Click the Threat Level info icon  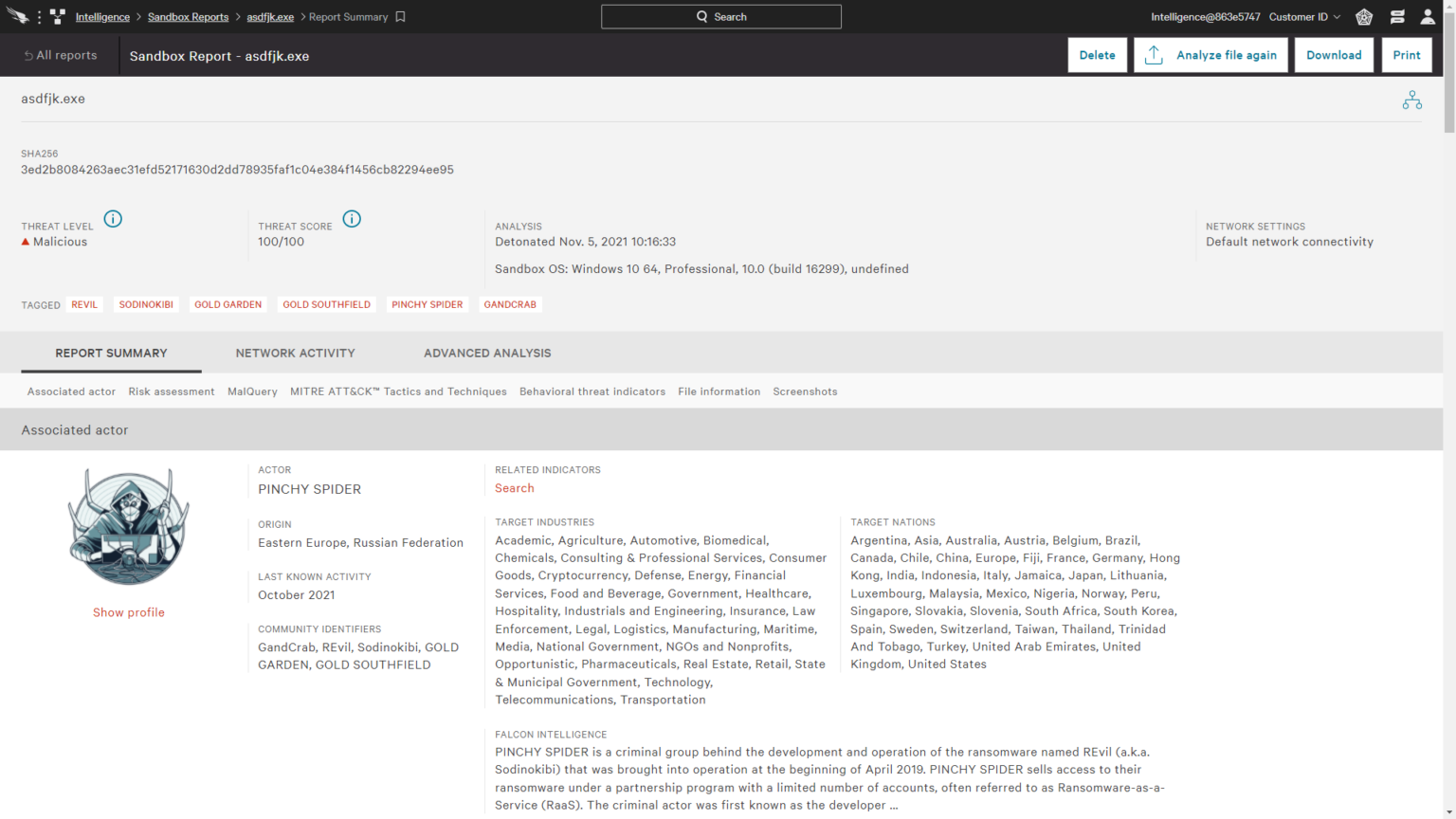pos(113,218)
